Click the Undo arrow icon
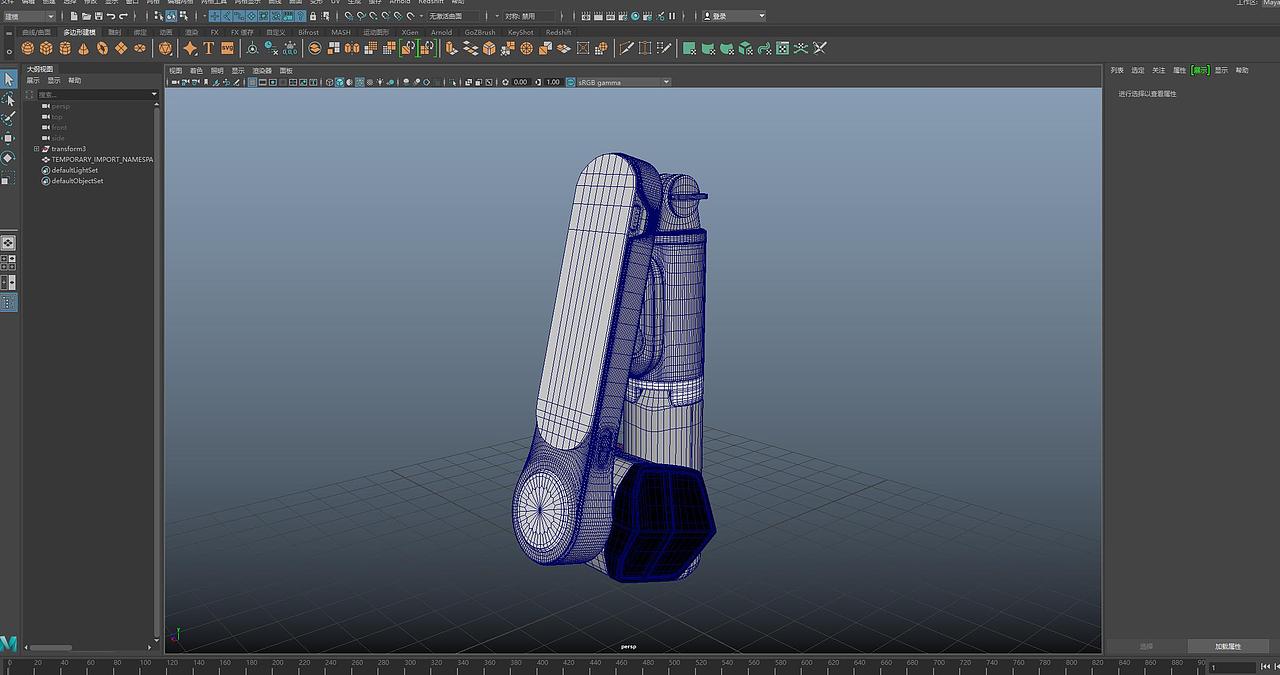Viewport: 1280px width, 675px height. (x=111, y=16)
